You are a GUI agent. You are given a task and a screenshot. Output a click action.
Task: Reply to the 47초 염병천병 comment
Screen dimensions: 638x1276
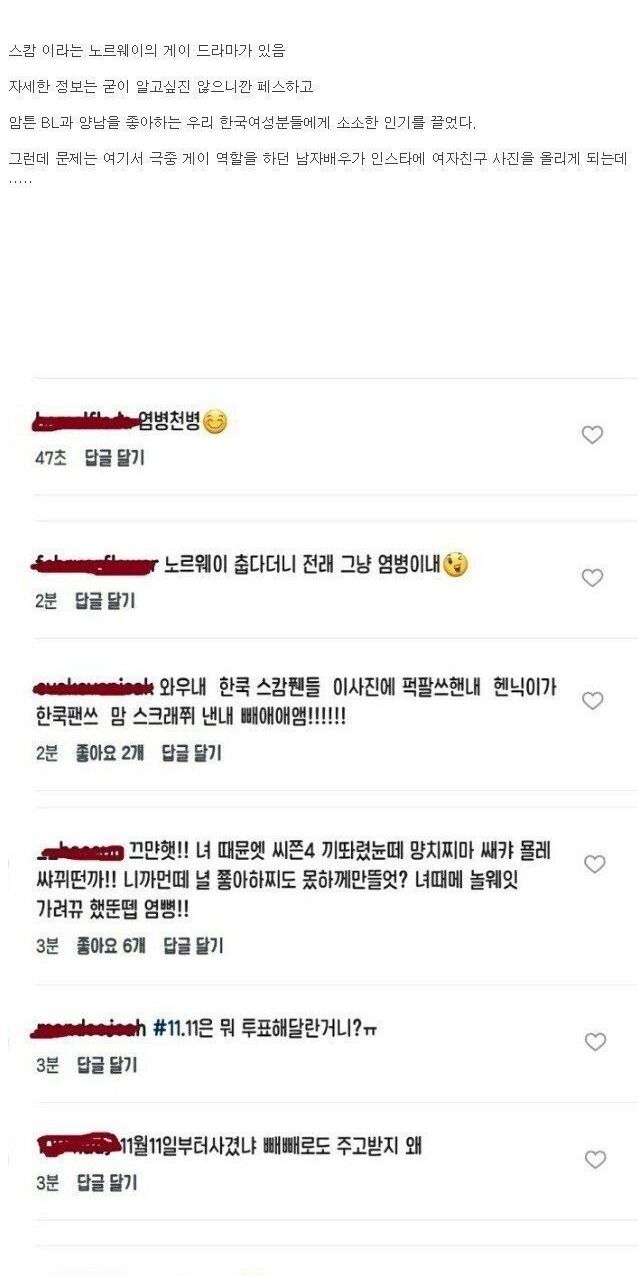pos(114,458)
